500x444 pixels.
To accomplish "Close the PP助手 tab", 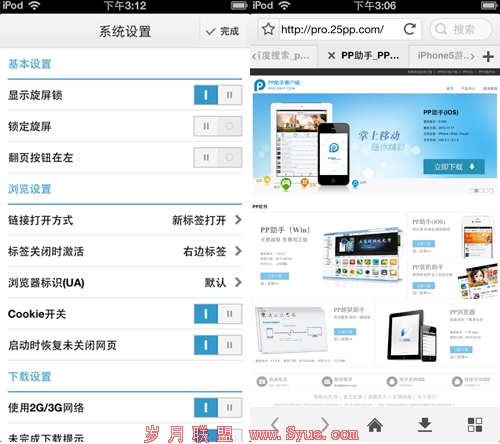I will (331, 56).
